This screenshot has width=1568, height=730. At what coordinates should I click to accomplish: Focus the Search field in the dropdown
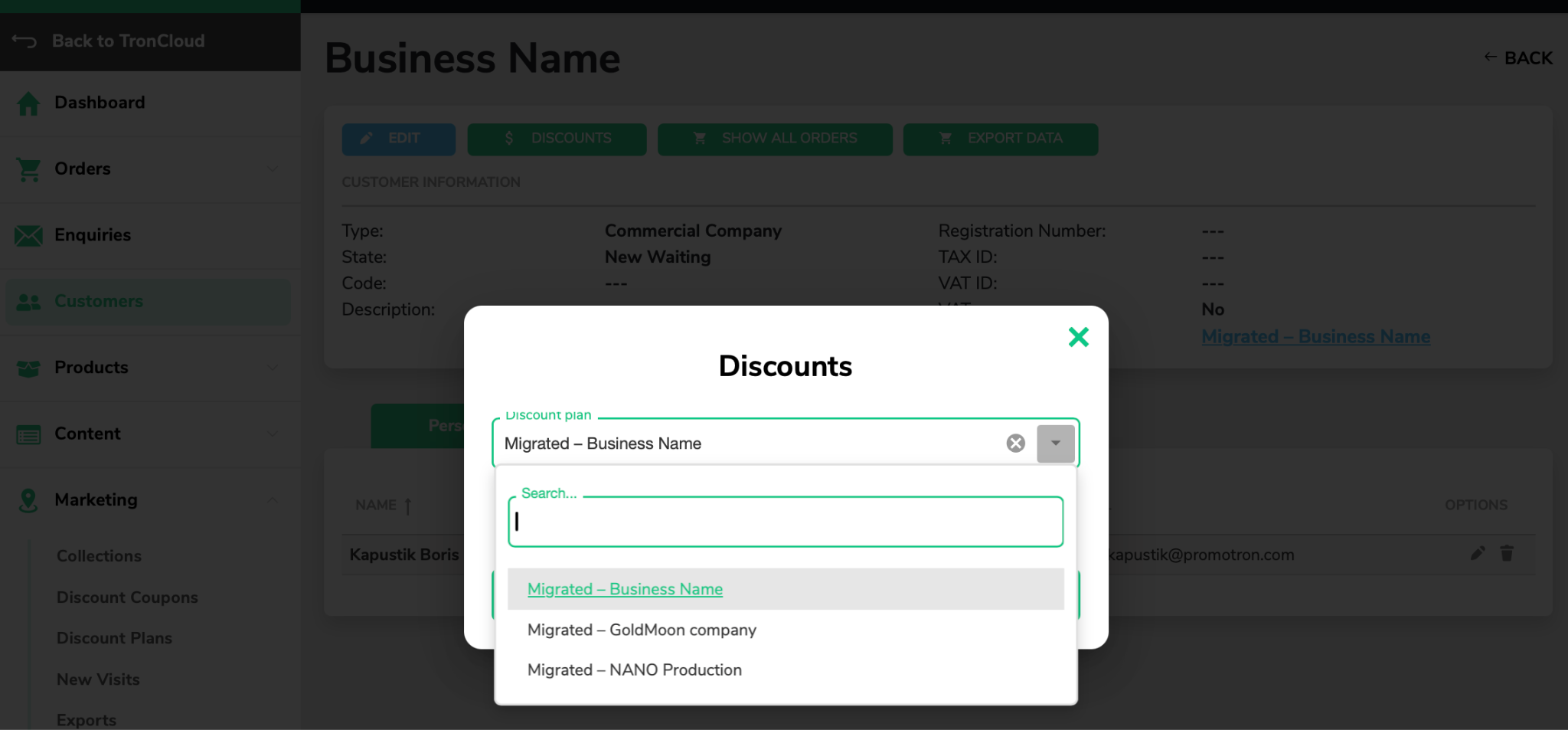(786, 522)
